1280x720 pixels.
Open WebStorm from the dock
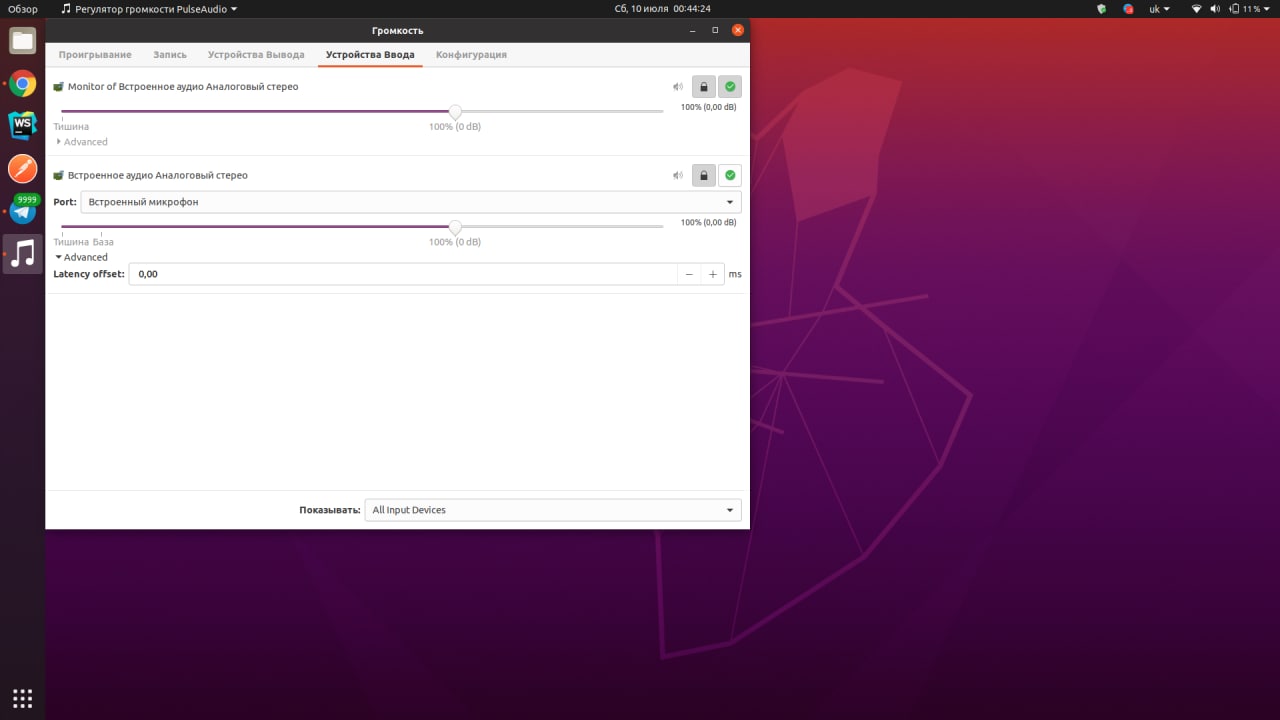click(x=23, y=126)
